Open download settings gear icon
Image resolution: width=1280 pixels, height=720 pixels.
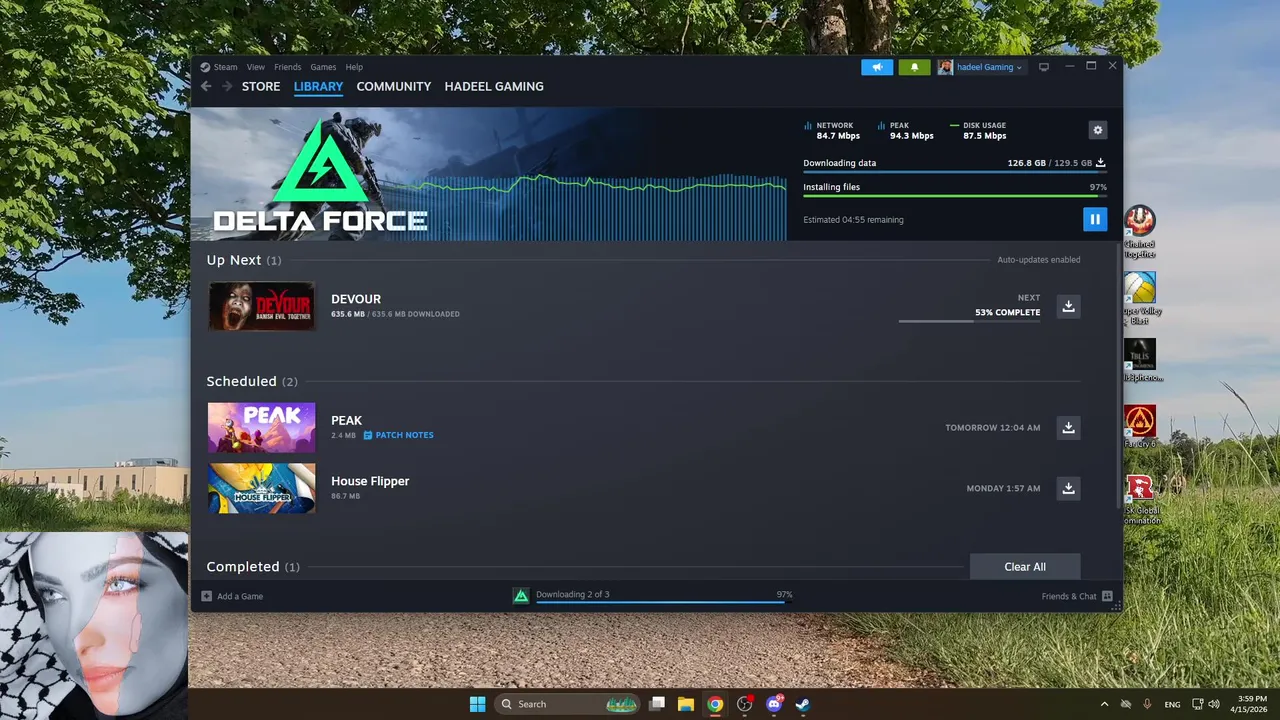coord(1098,130)
